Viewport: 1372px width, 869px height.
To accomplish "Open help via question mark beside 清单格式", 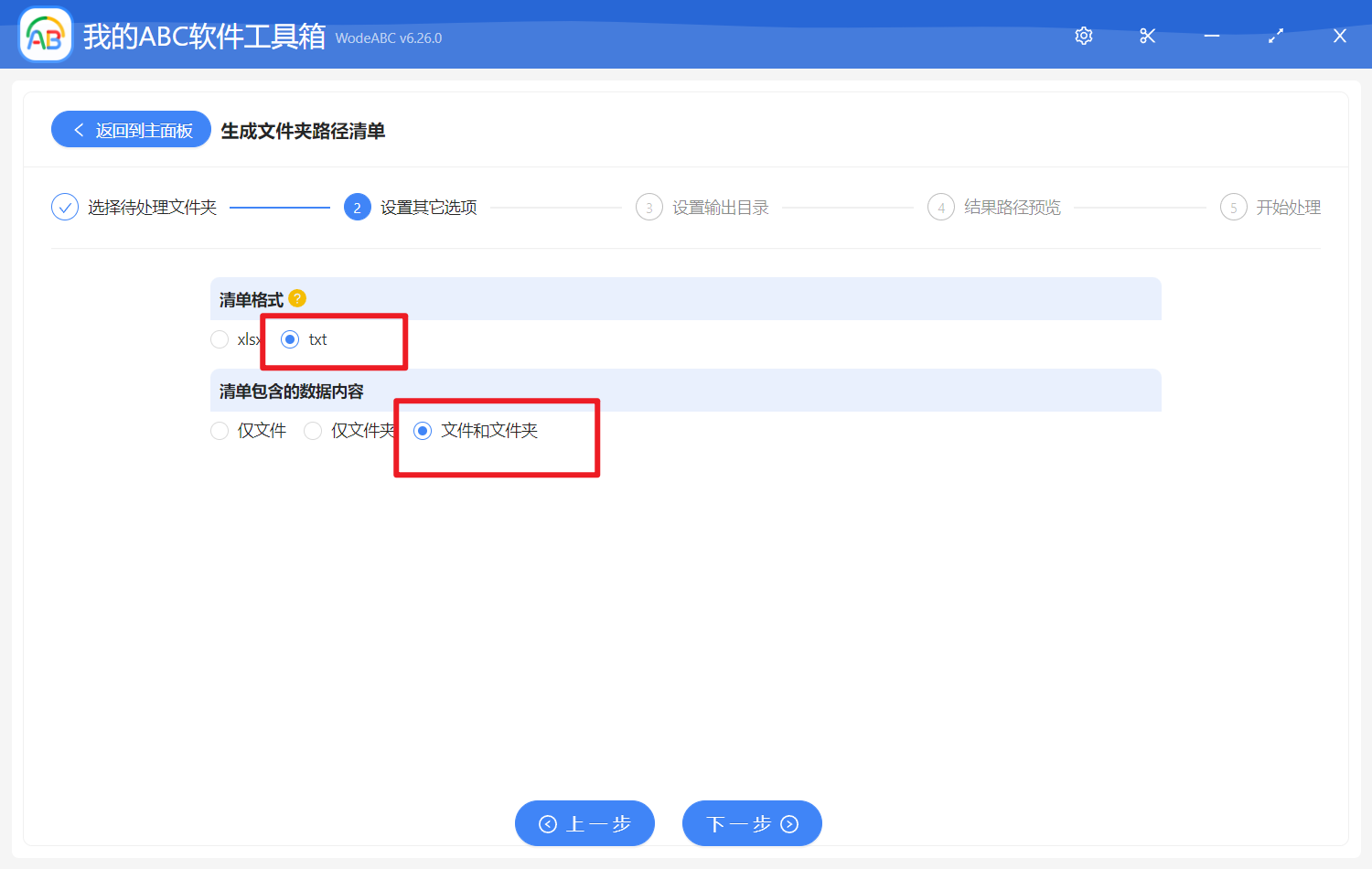I will coord(297,298).
